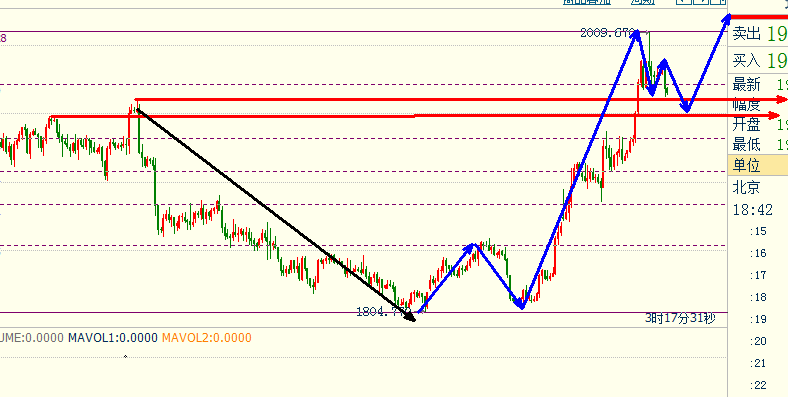The height and width of the screenshot is (397, 788).
Task: Click the 3时17分31秒 countdown label
Action: [680, 318]
